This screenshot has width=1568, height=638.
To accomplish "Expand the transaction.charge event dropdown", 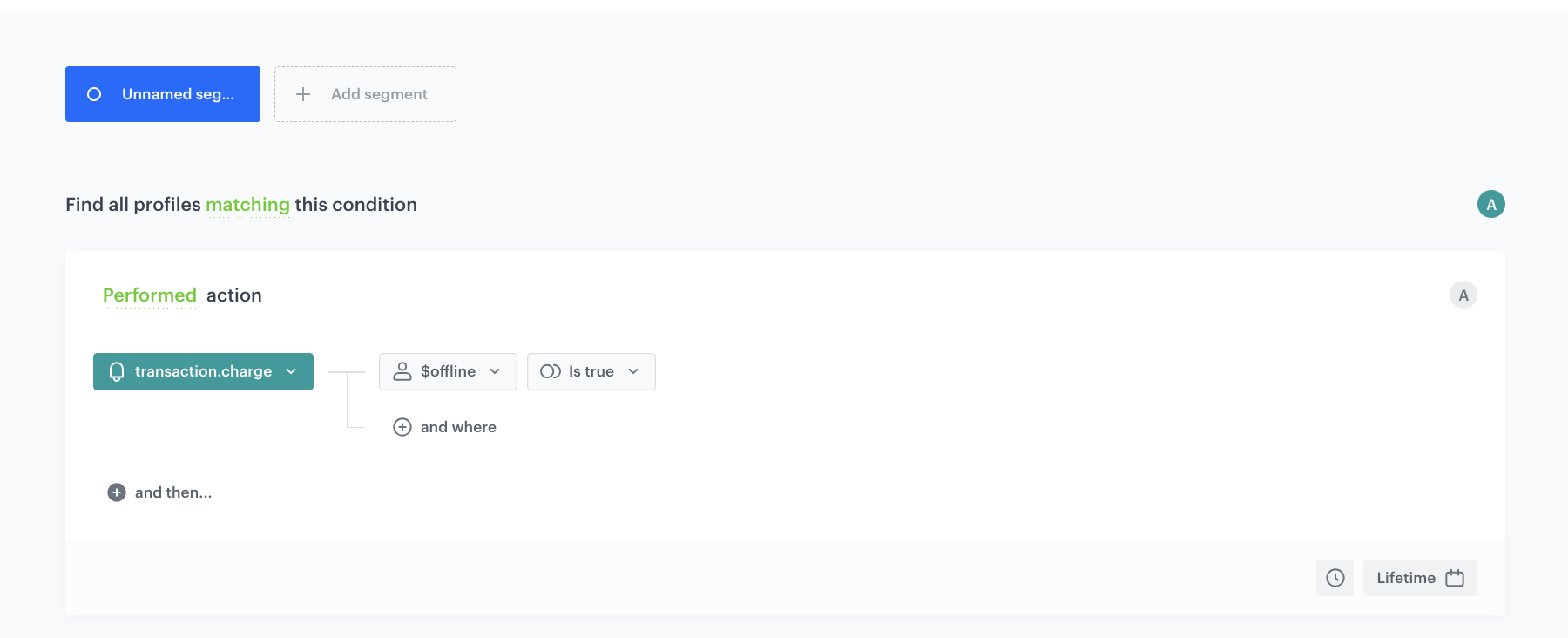I will point(292,371).
